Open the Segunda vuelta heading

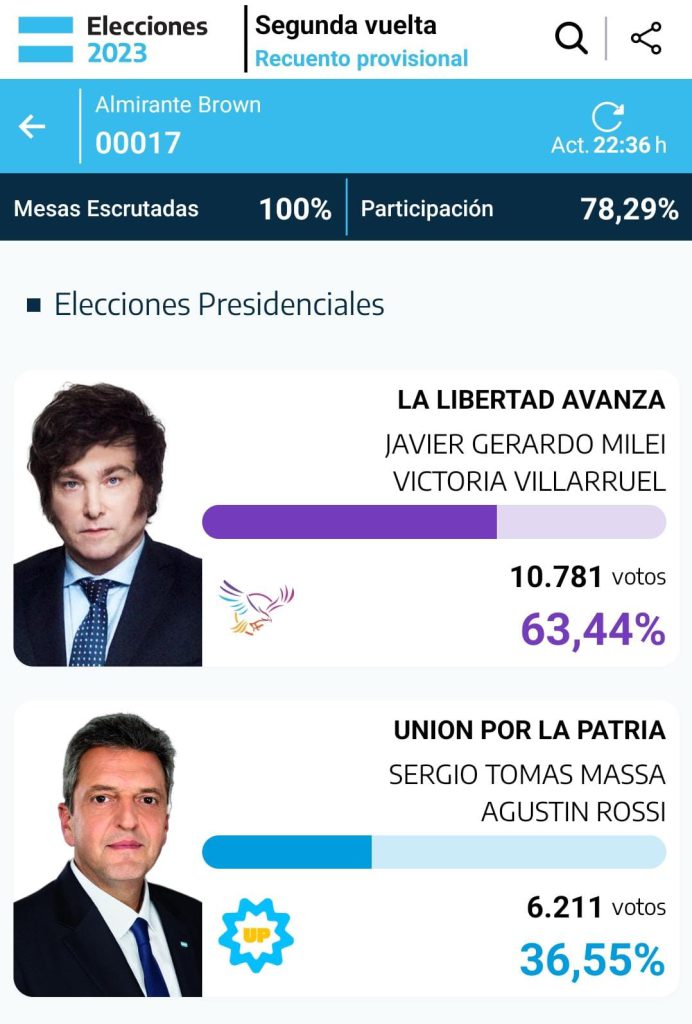point(345,25)
